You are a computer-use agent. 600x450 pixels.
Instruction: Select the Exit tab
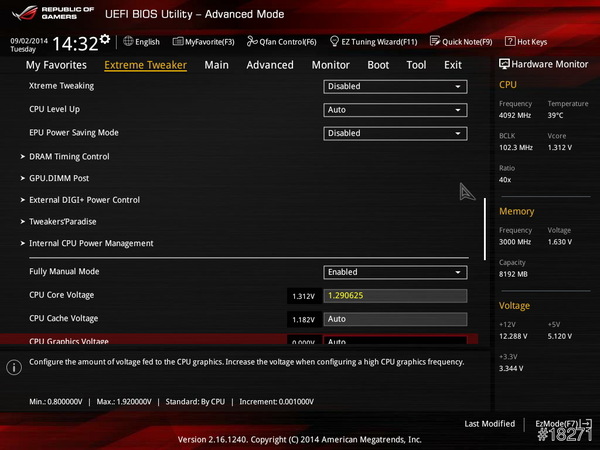453,65
